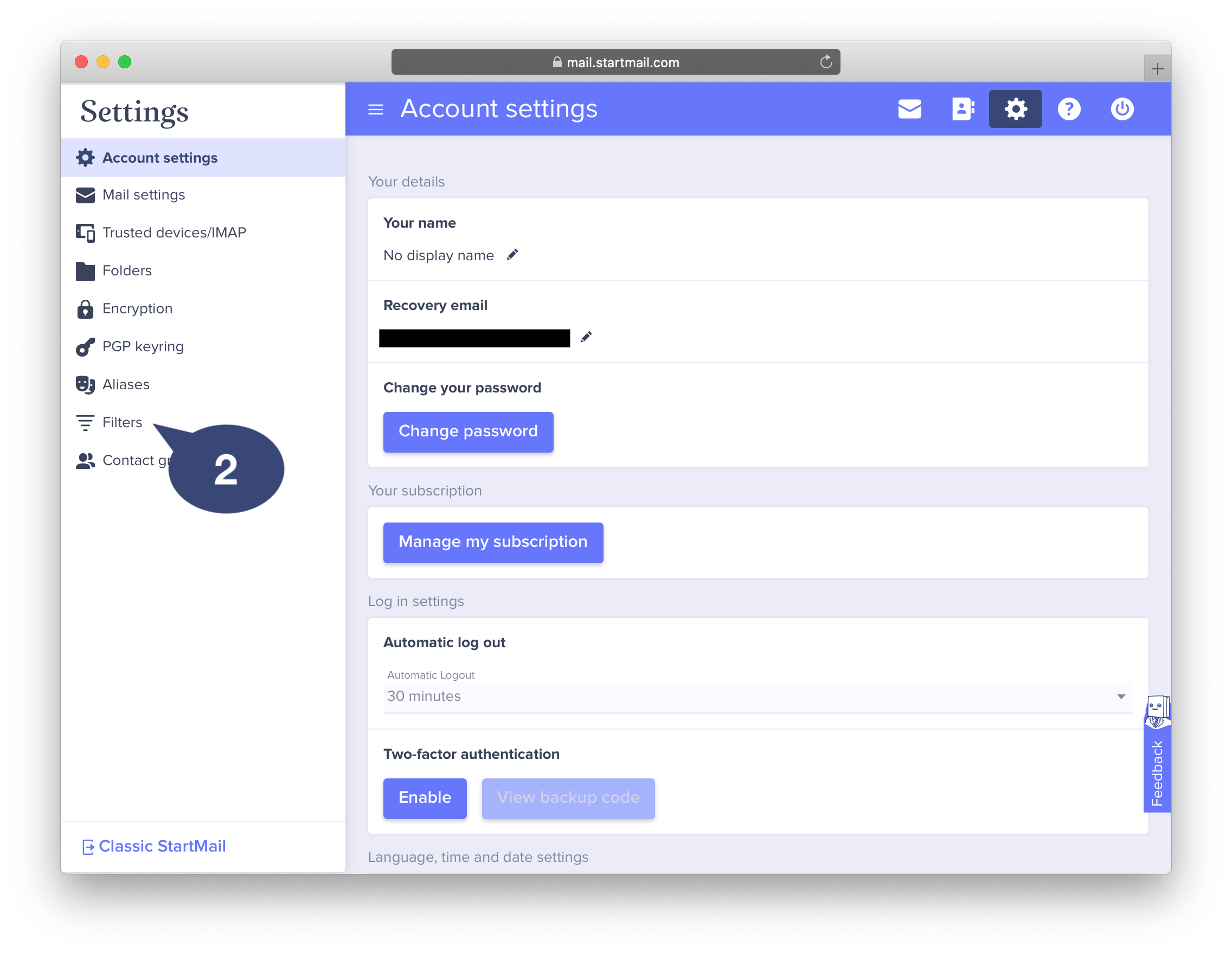Expand the browser tab bar plus button

pos(1158,68)
